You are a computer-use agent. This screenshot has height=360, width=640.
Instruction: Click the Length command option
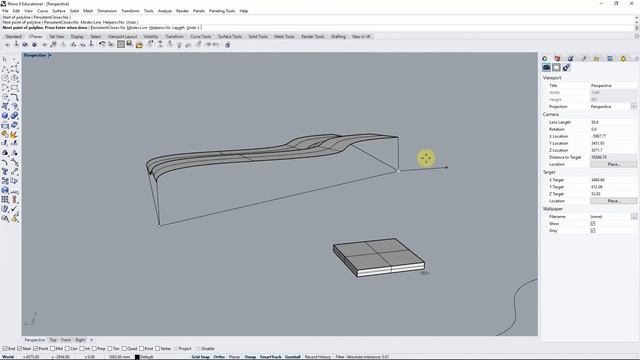178,28
